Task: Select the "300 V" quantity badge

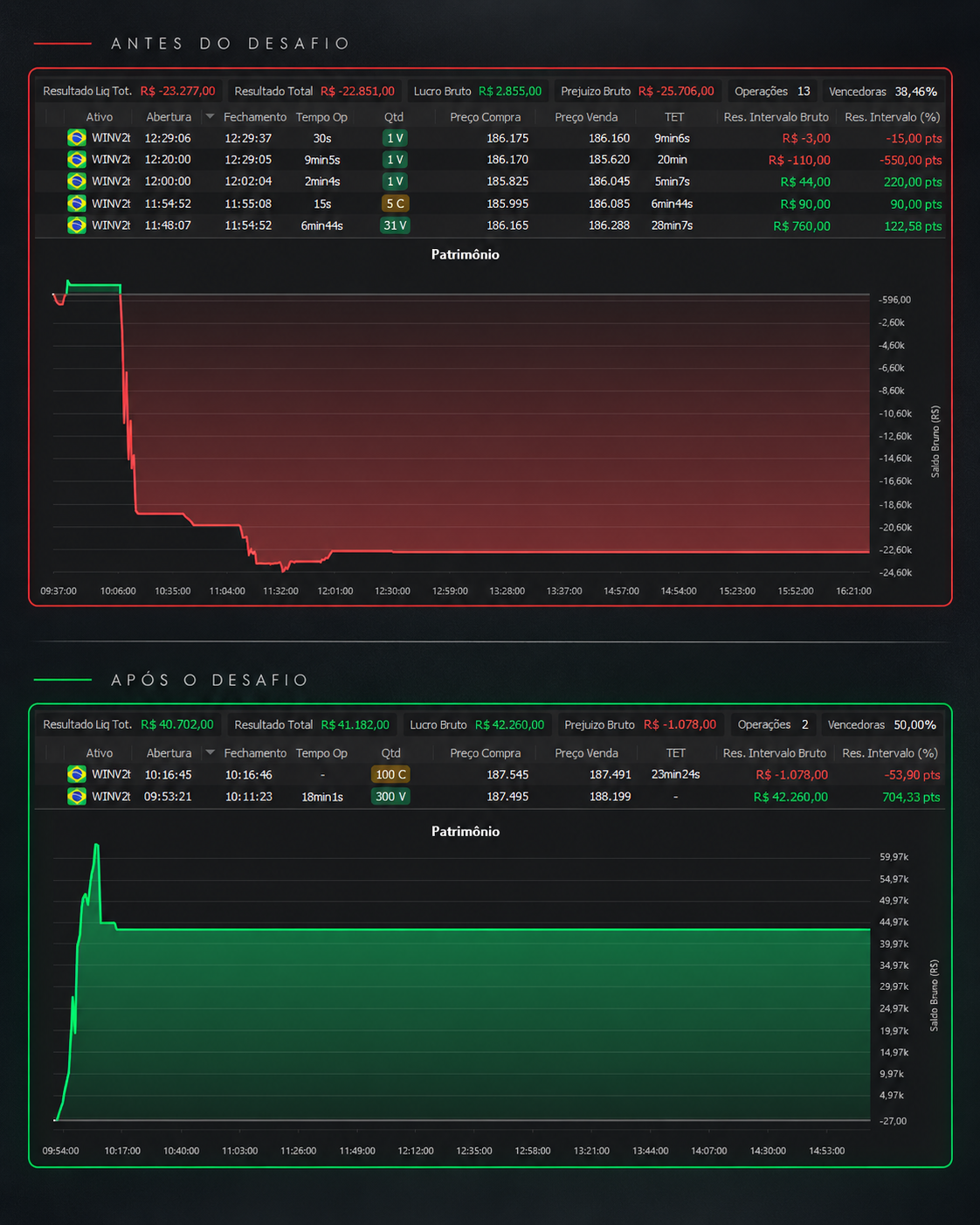Action: coord(390,796)
